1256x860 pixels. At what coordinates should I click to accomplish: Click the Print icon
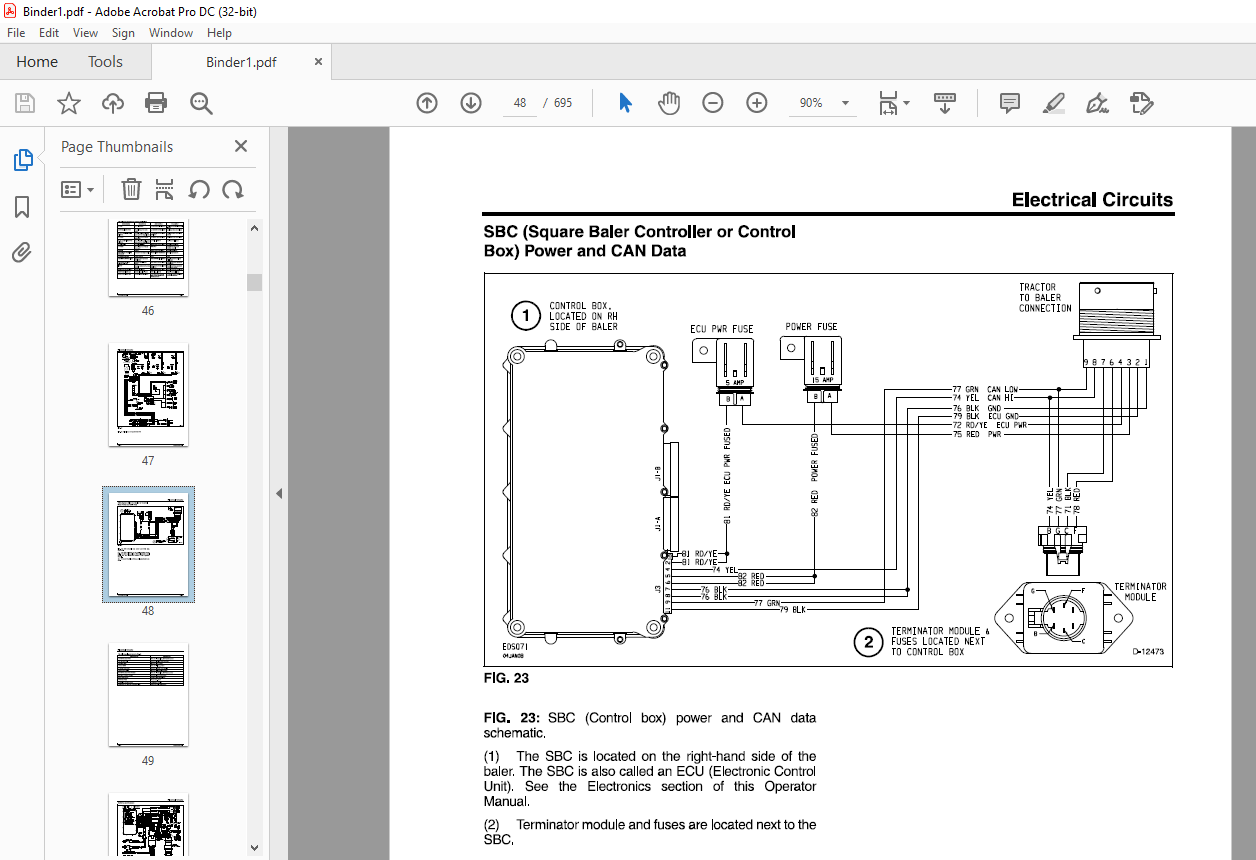(156, 103)
